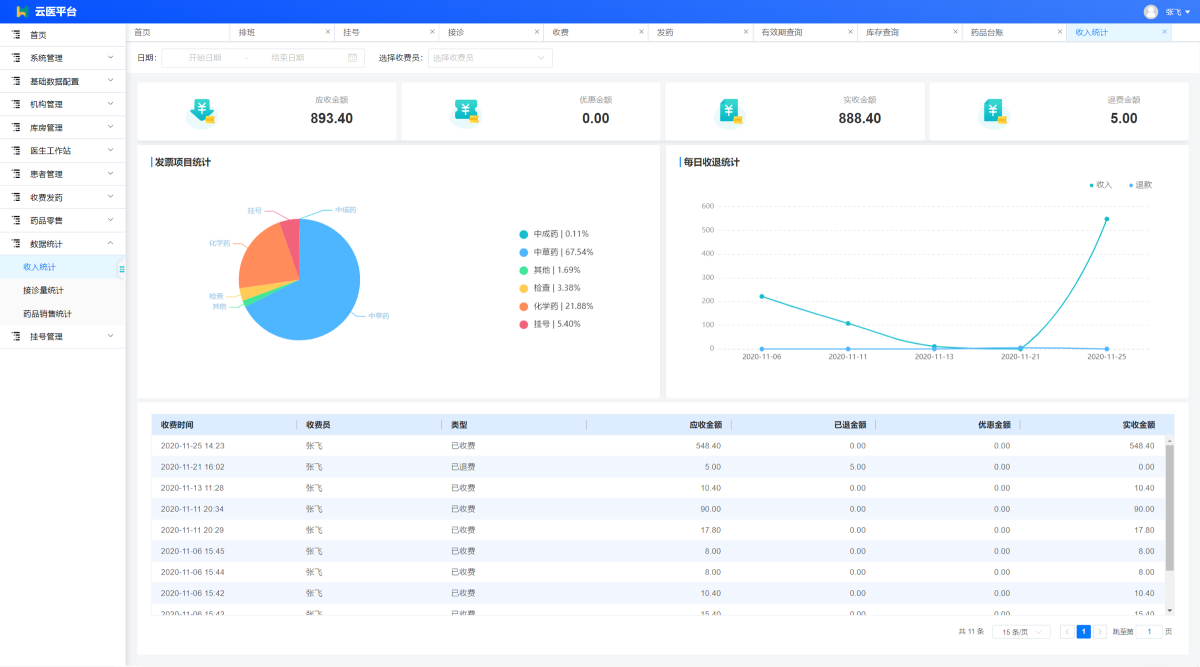Open 接诊量统计 in the sidebar

click(x=43, y=290)
